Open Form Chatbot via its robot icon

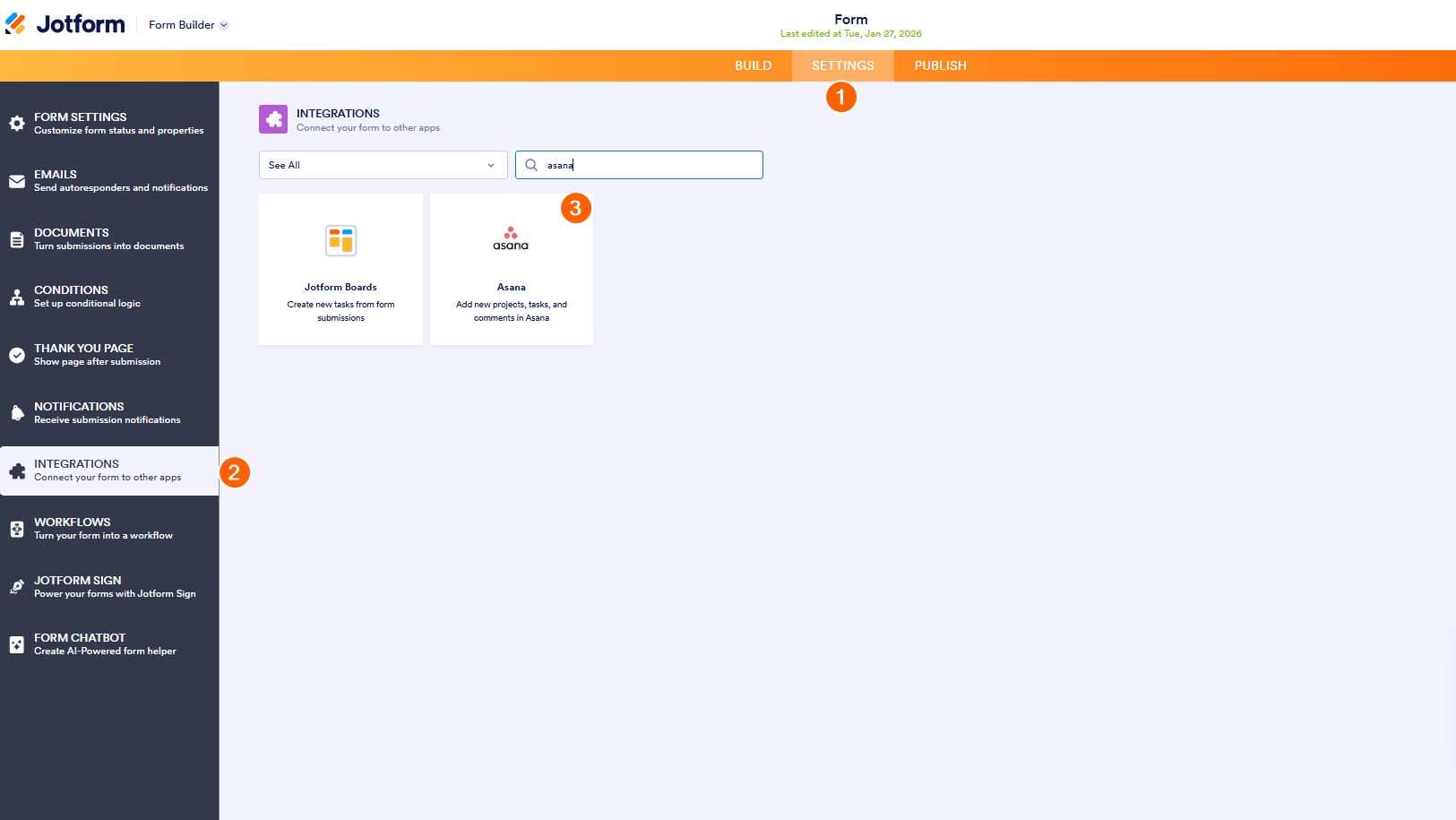pyautogui.click(x=17, y=644)
